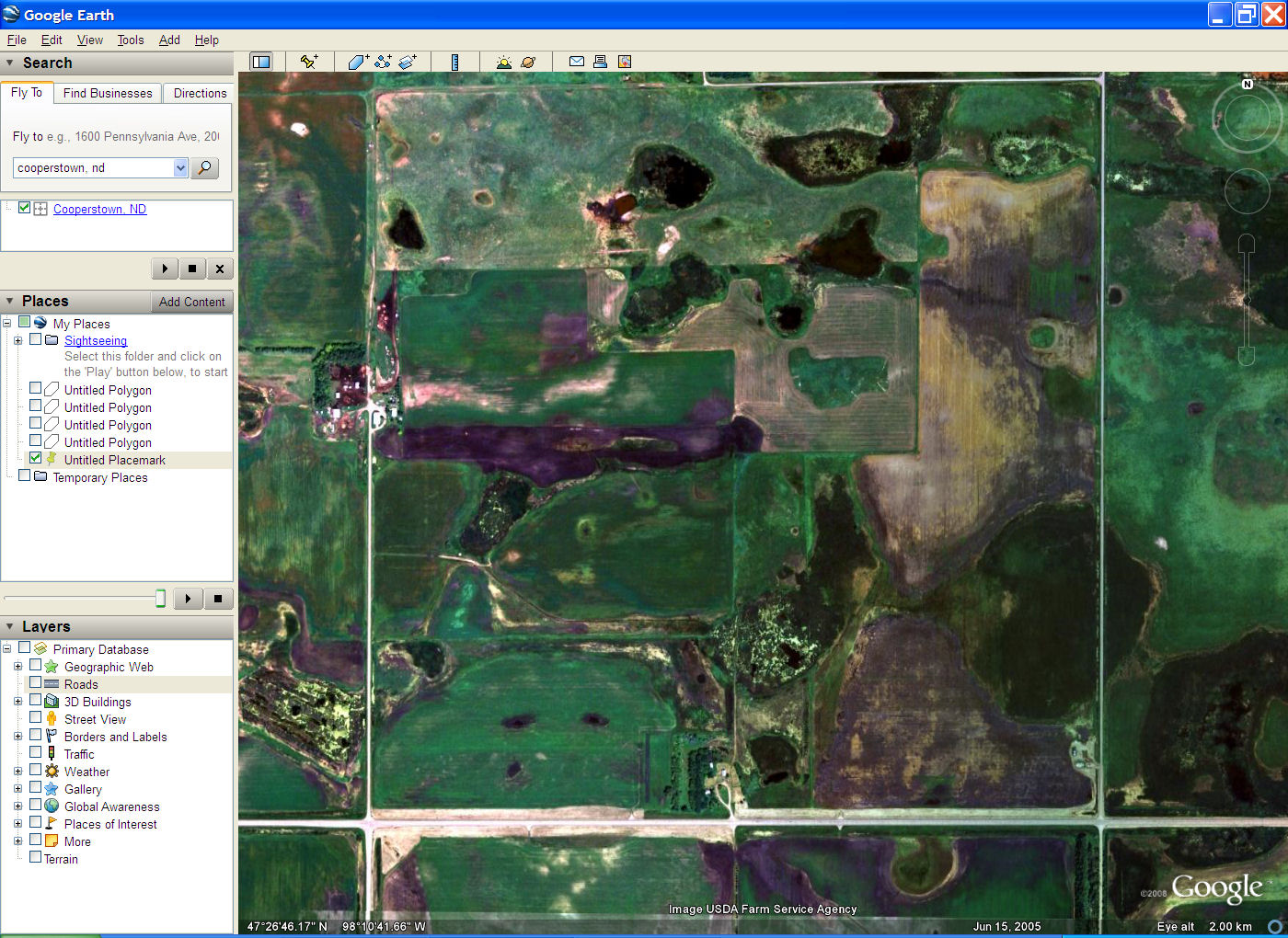Collapse the Search panel triangle
Viewport: 1288px width, 938px height.
click(x=10, y=63)
